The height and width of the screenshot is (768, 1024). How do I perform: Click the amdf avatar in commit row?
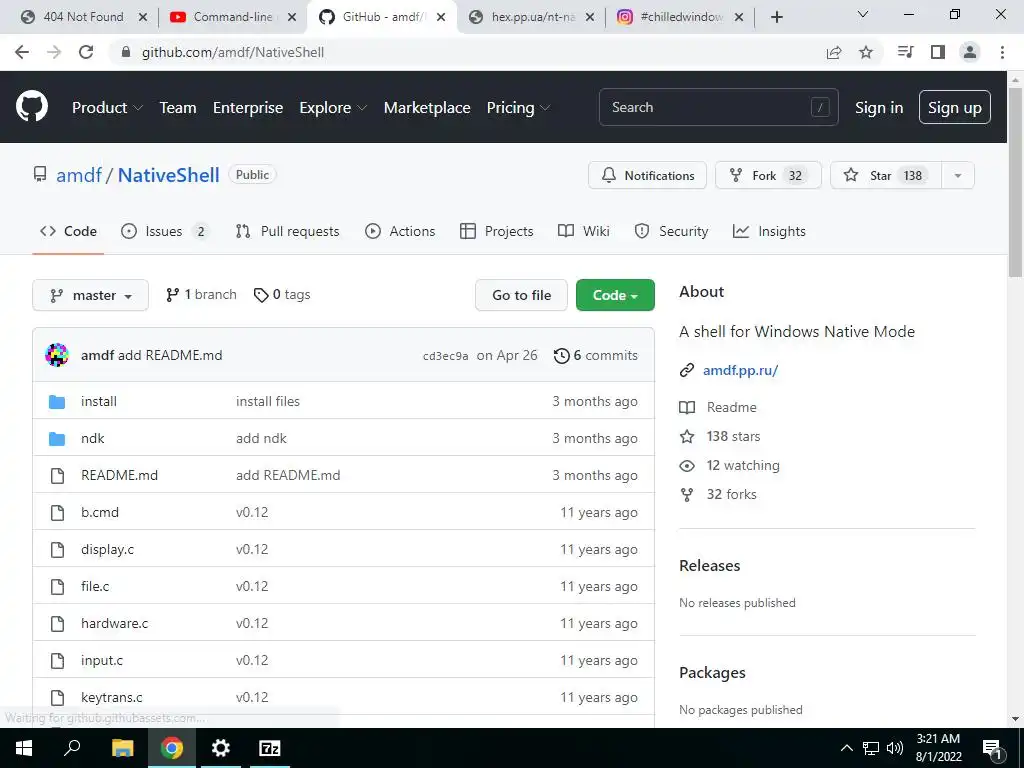tap(57, 355)
